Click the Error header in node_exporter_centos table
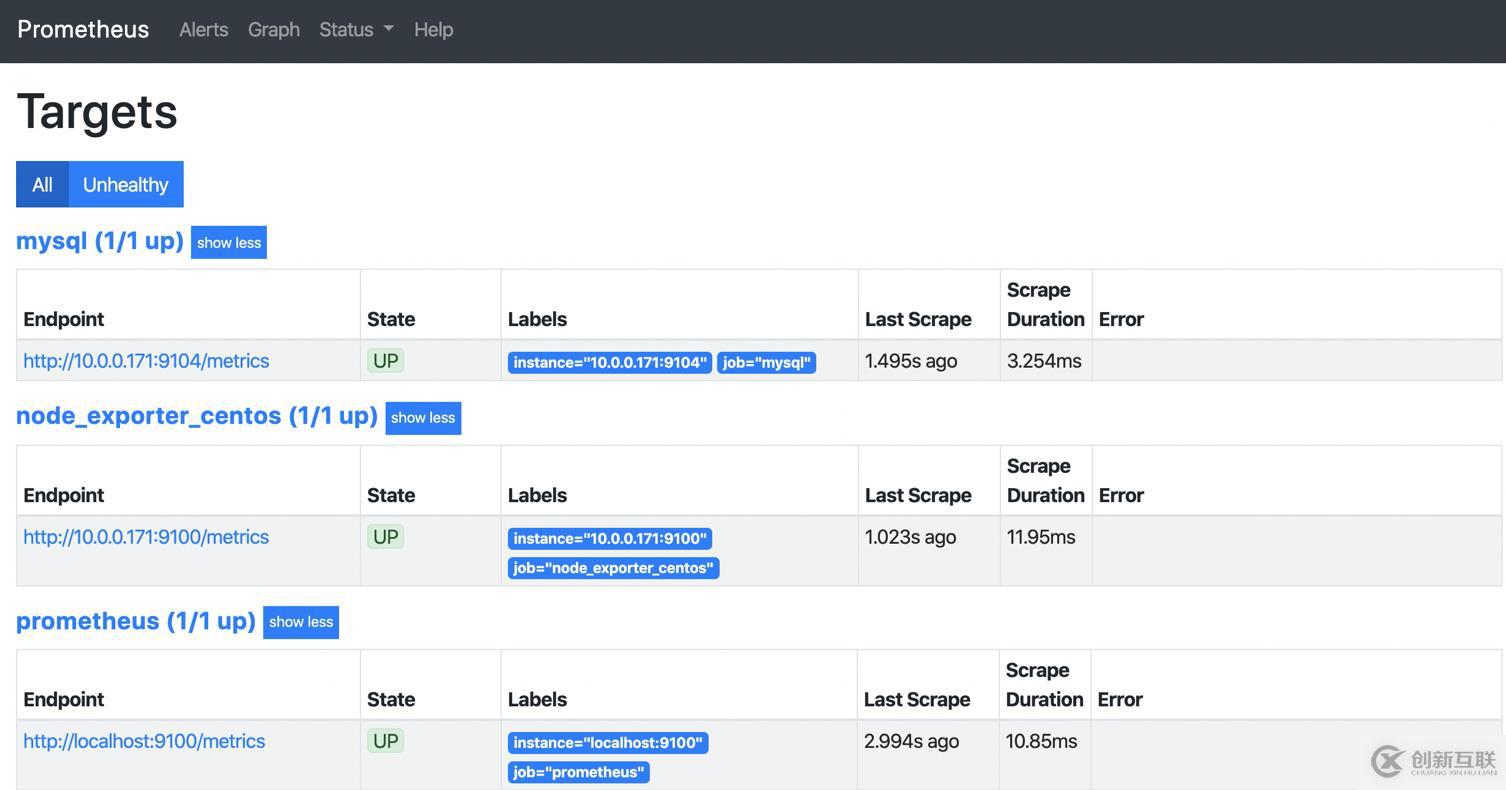Screen dimensions: 1506x790 (1121, 495)
